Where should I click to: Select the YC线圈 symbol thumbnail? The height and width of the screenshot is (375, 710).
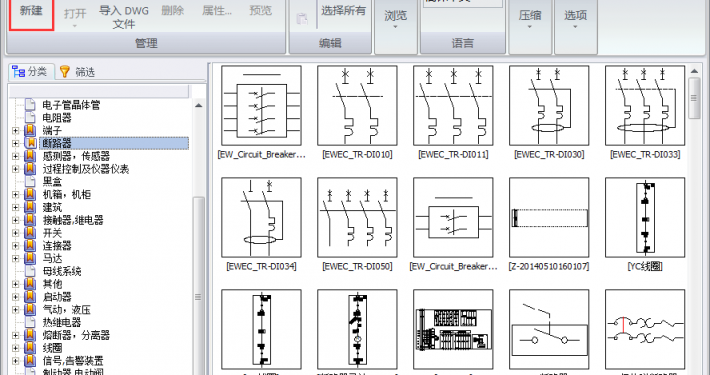point(645,217)
